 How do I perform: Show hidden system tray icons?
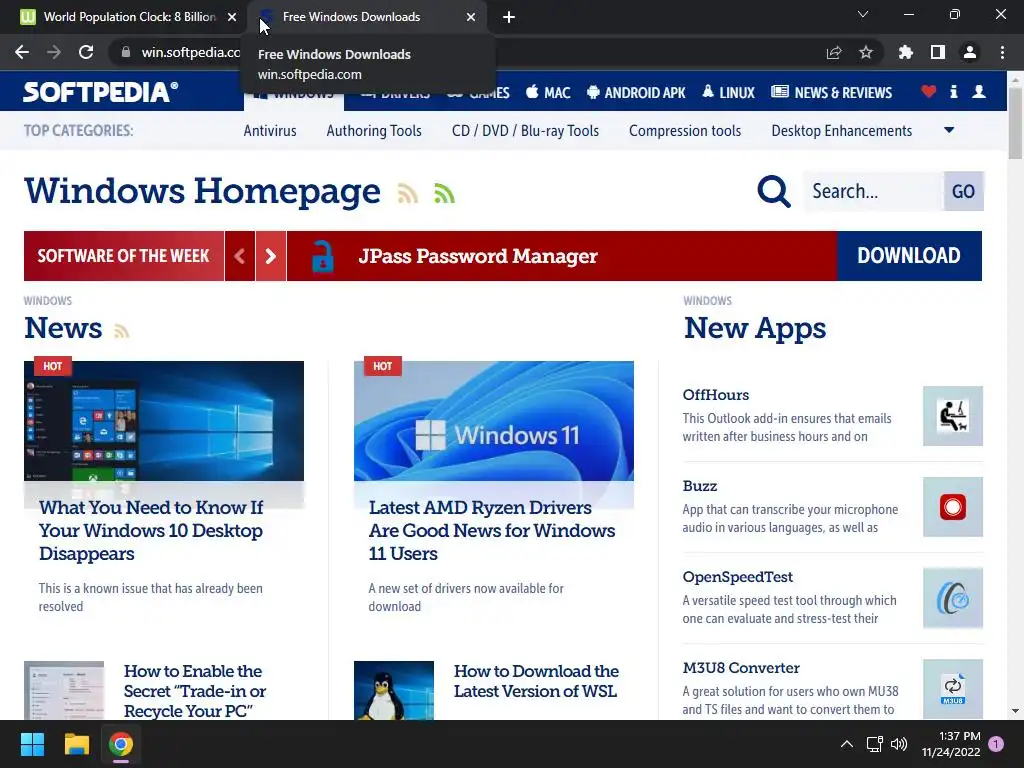click(846, 744)
